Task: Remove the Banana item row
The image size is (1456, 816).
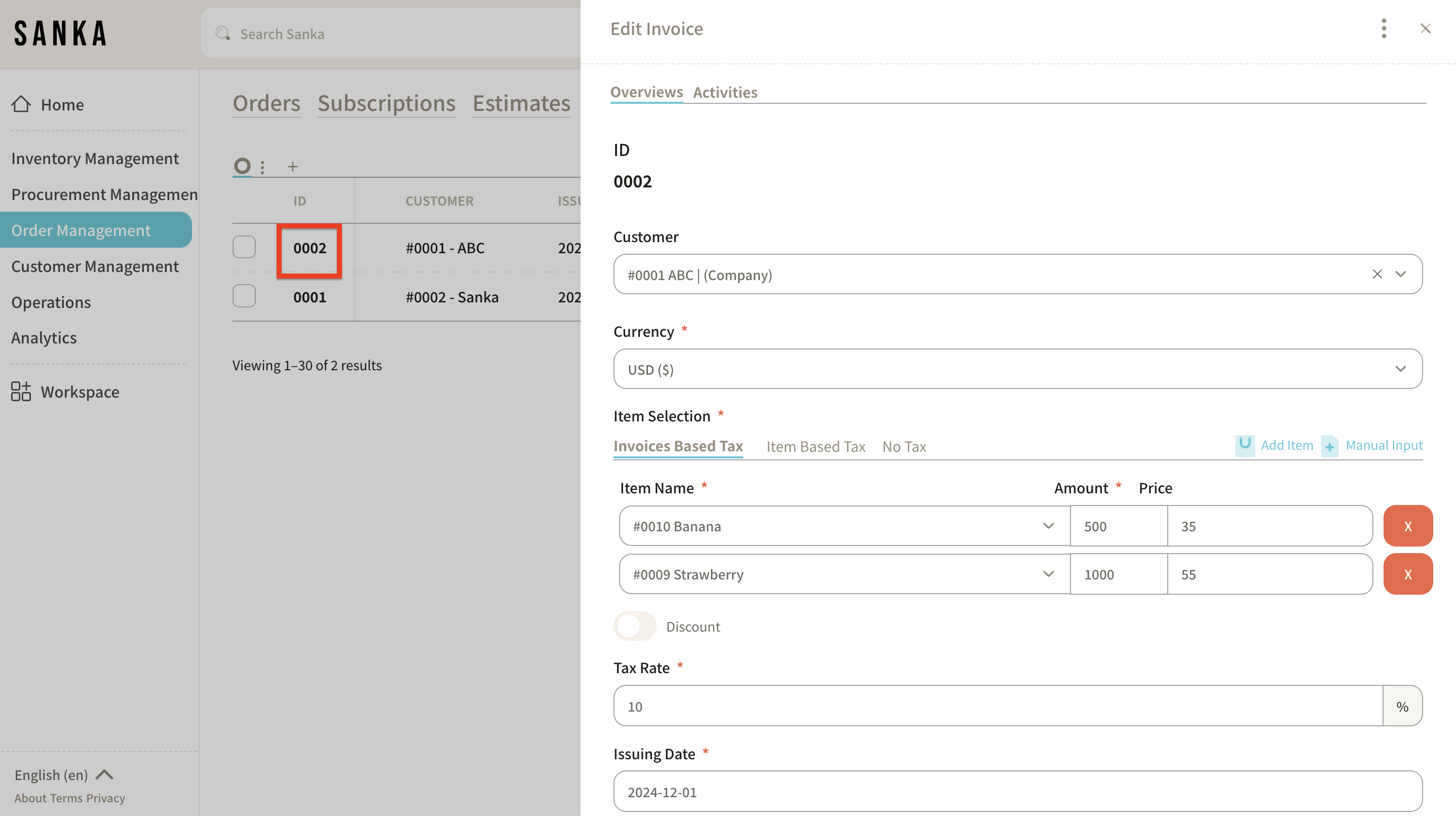Action: (x=1407, y=526)
